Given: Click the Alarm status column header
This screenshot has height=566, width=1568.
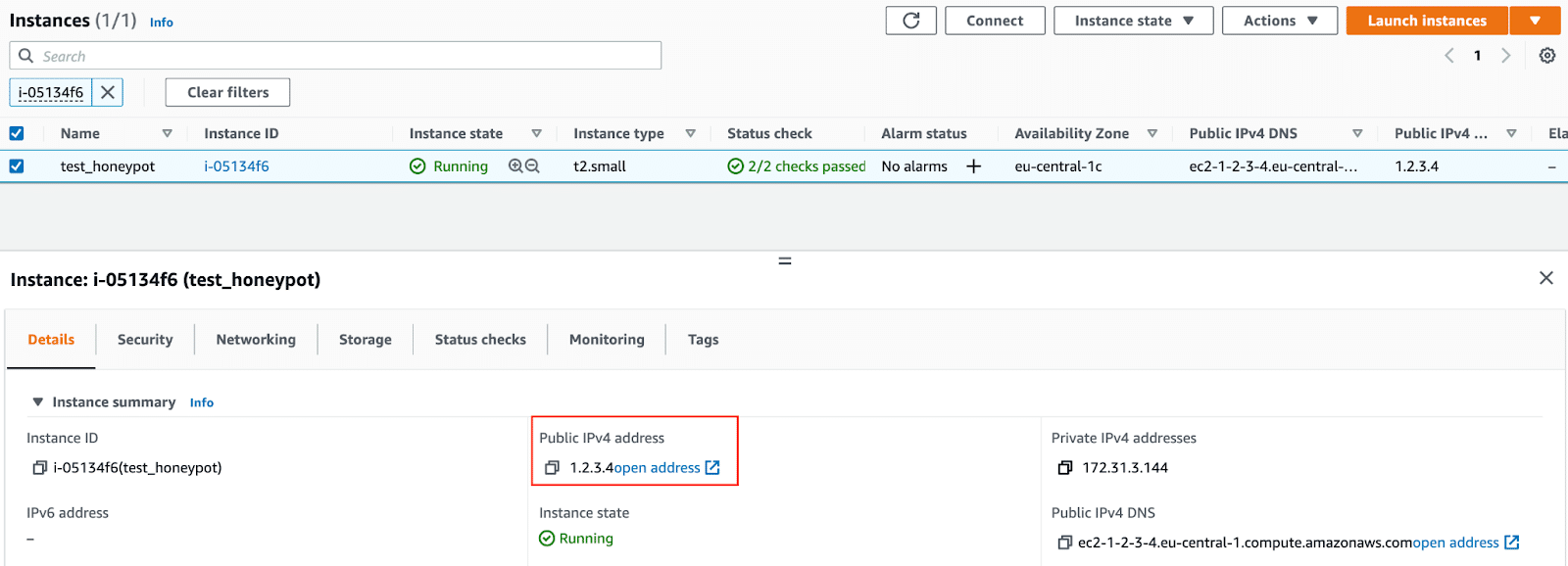Looking at the screenshot, I should coord(924,133).
